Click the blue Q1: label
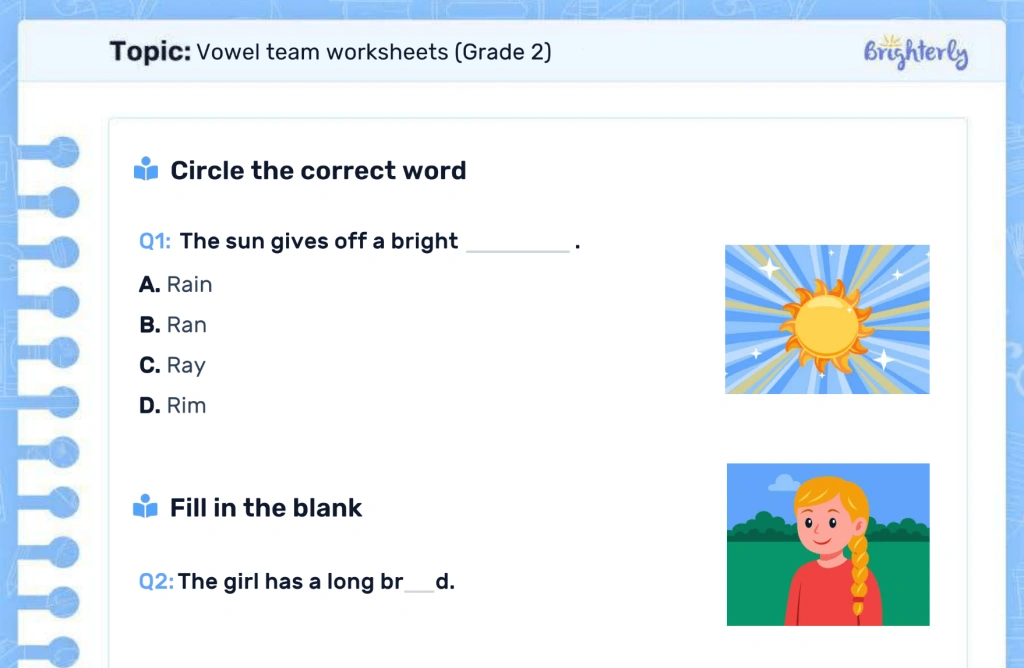 click(155, 241)
